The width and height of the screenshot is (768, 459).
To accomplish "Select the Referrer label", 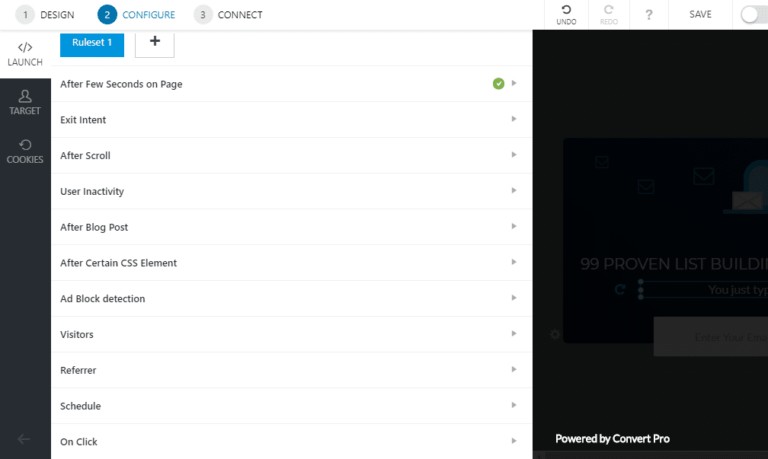I will 78,370.
